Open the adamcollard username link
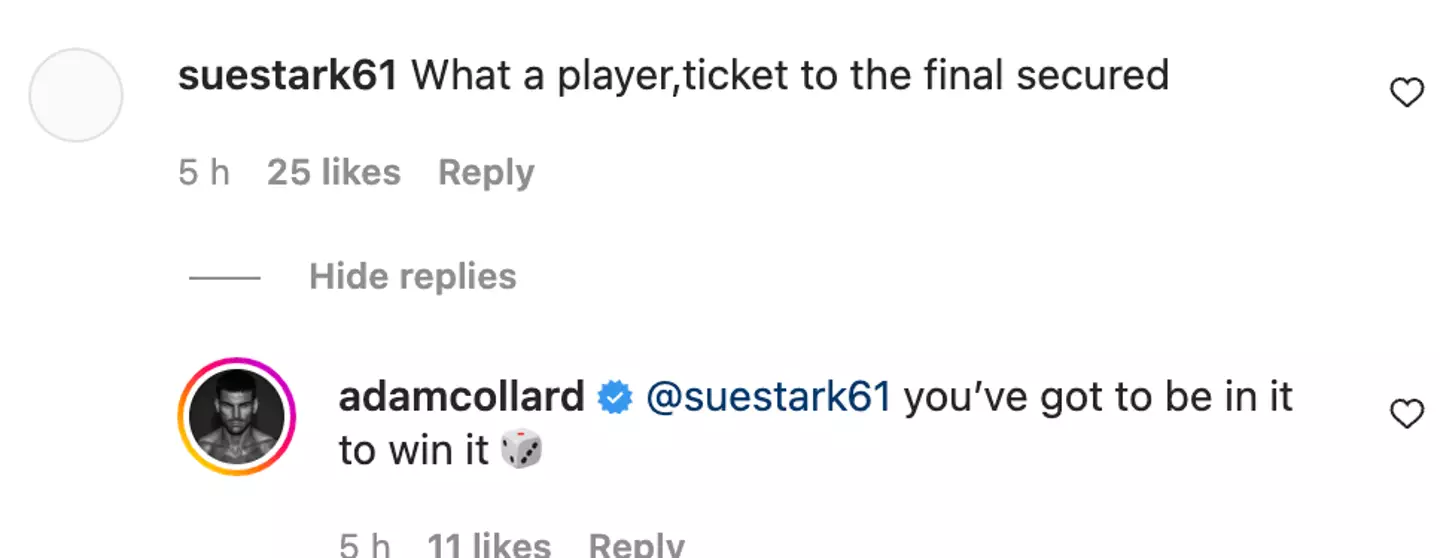Image resolution: width=1440 pixels, height=558 pixels. point(461,398)
